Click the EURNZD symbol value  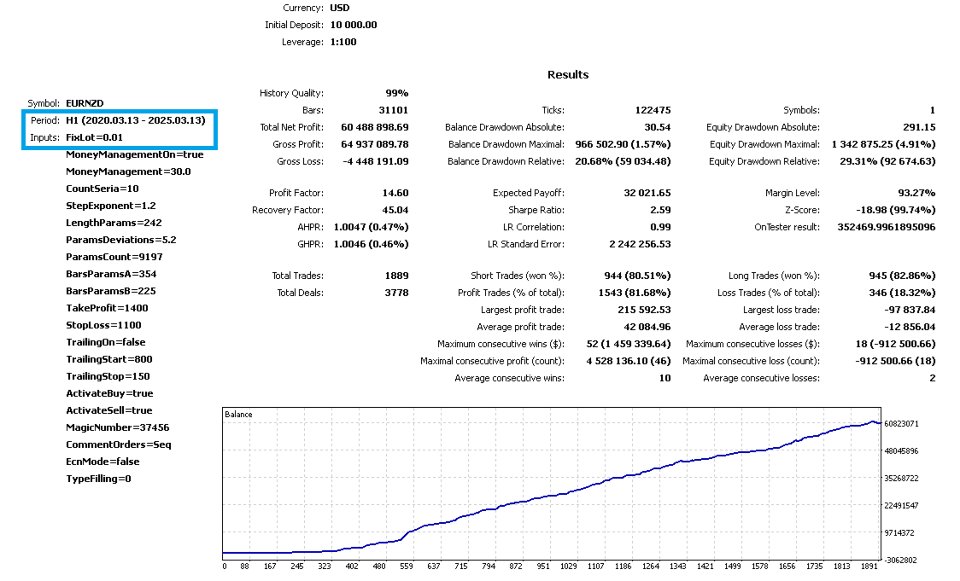84,103
